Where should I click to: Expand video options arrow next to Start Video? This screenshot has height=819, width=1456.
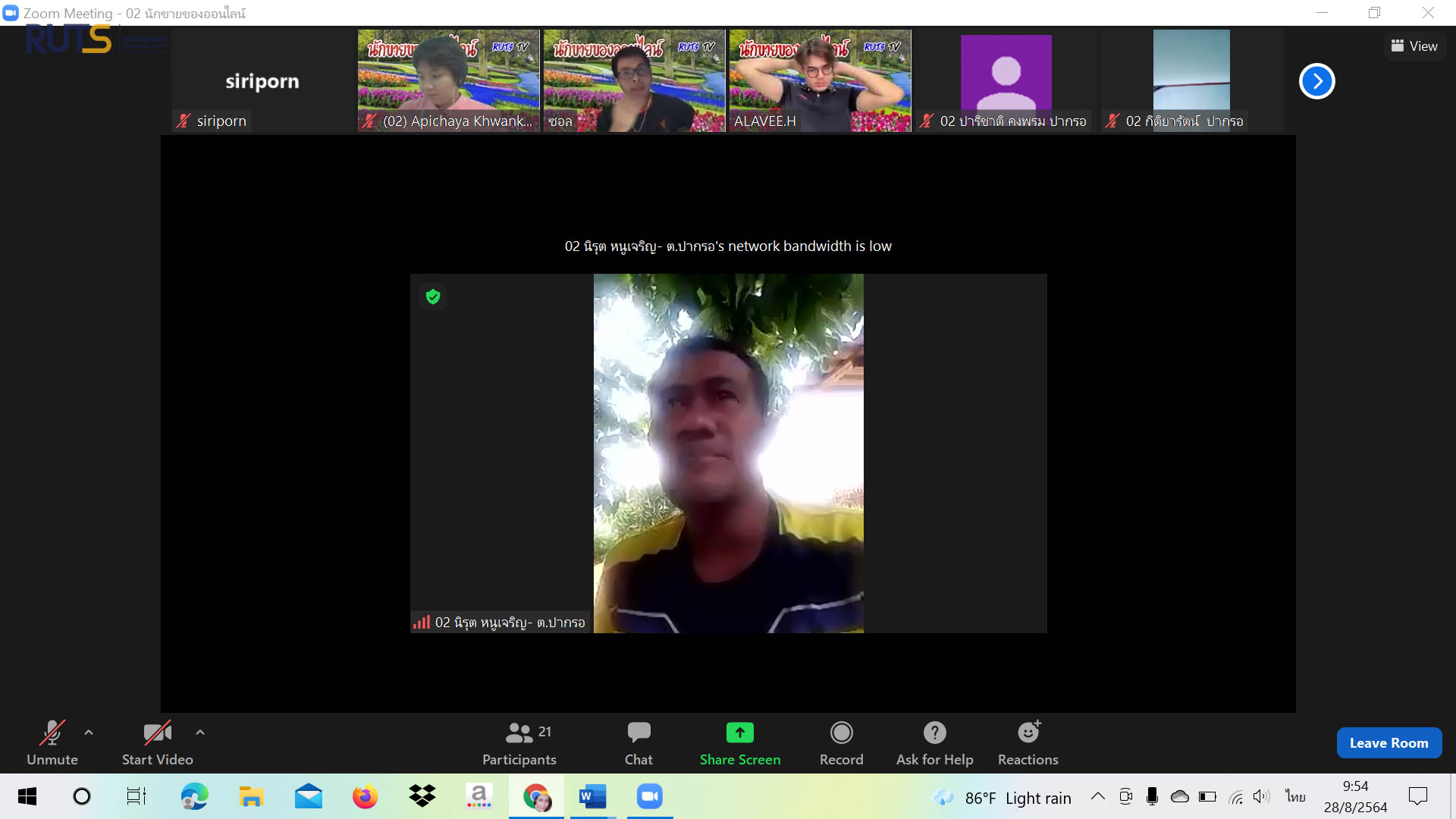200,733
